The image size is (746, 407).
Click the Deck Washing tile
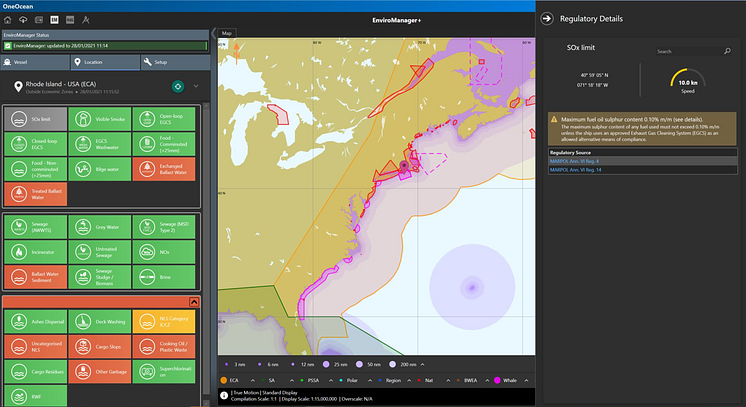pos(99,322)
